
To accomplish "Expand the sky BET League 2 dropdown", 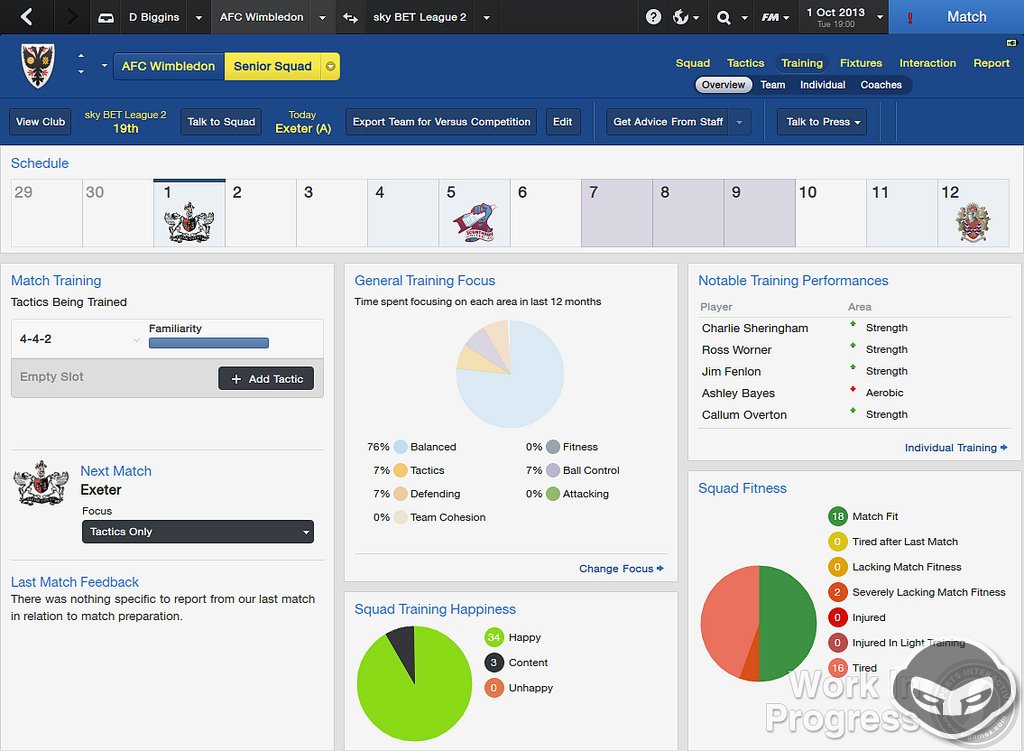I will (486, 18).
